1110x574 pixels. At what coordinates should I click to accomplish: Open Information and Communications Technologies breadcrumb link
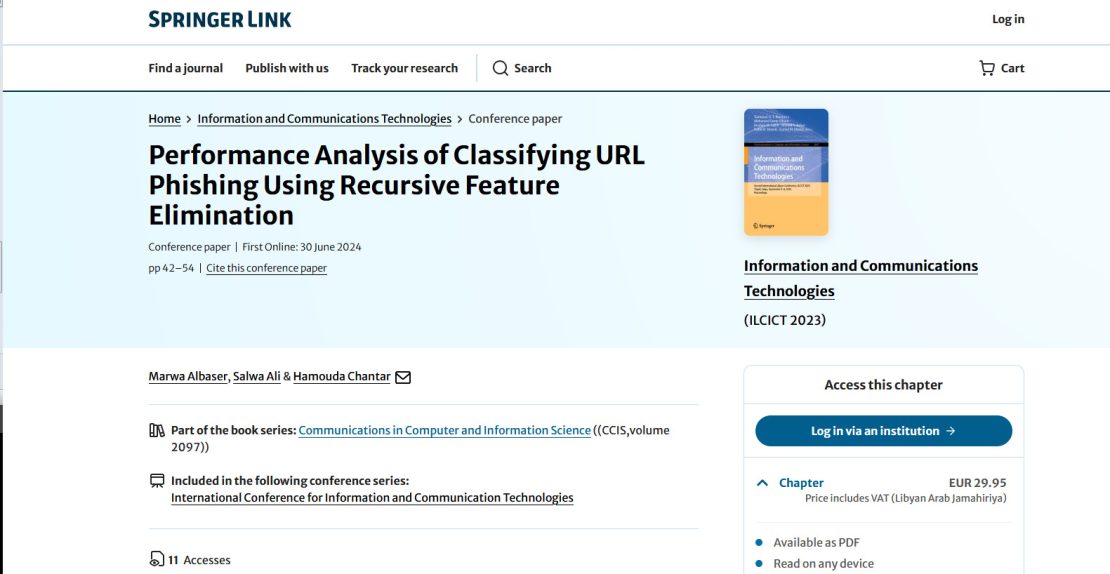[x=324, y=119]
